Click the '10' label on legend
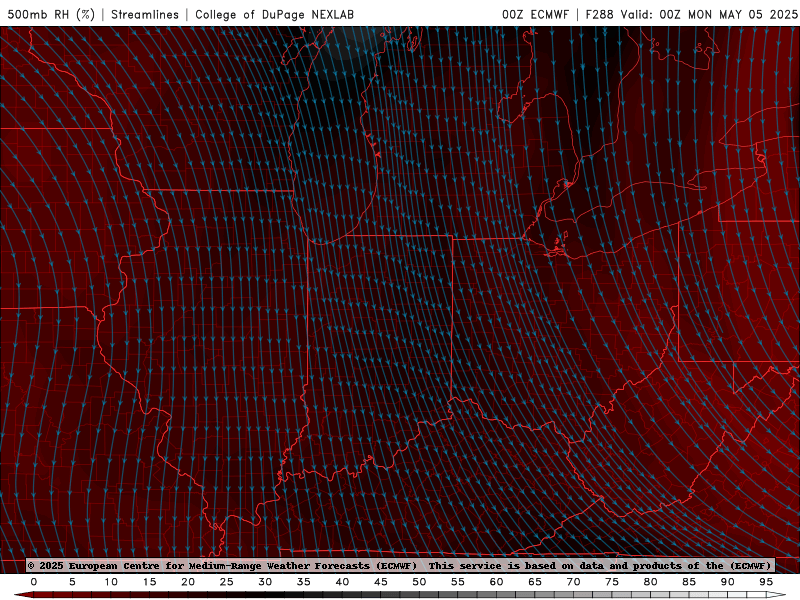Screen dimensions: 800x600 pos(111,582)
